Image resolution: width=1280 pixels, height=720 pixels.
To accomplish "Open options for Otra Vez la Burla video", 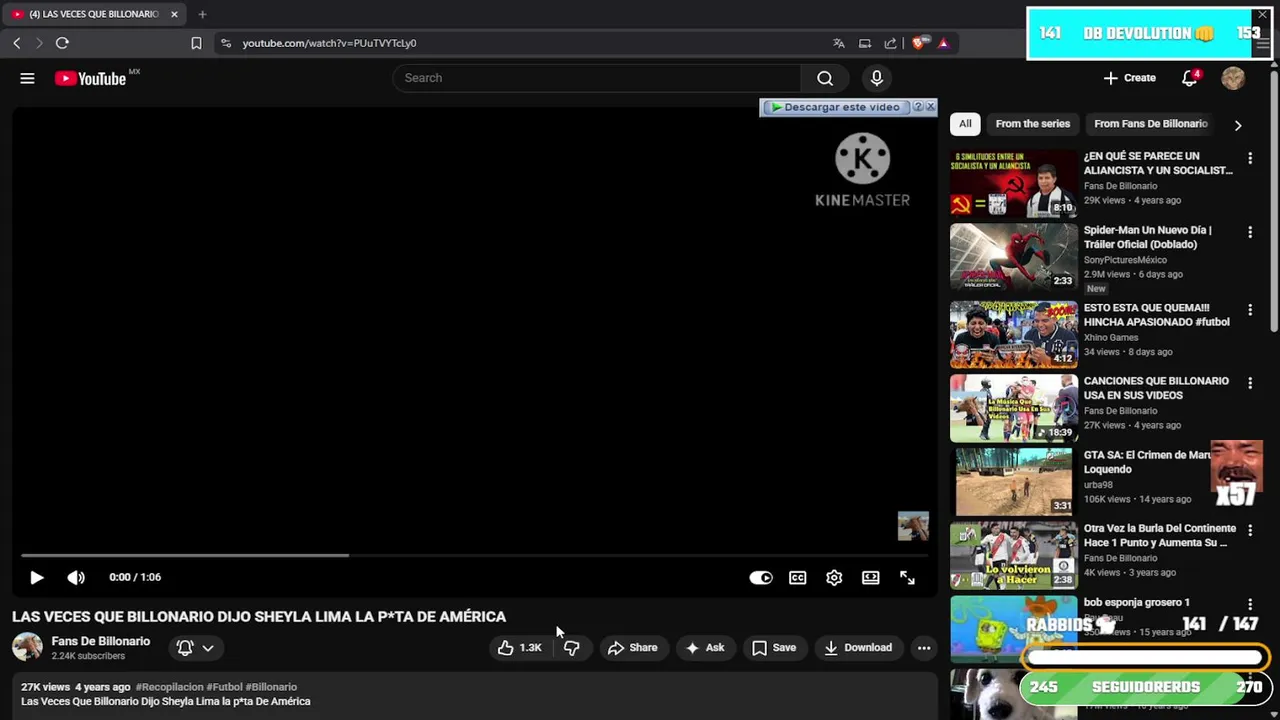I will (x=1250, y=530).
